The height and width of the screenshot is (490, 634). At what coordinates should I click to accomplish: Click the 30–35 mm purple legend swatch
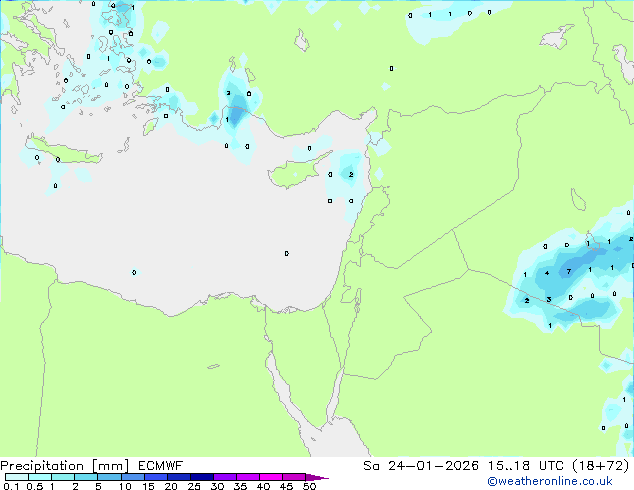pyautogui.click(x=225, y=477)
